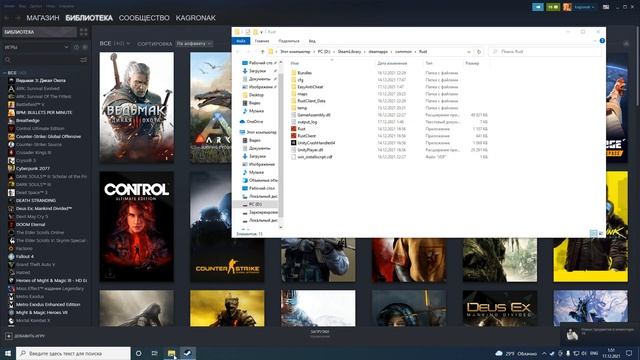Switch Steam library to grid collections view
This screenshot has height=360, width=640.
click(x=84, y=32)
